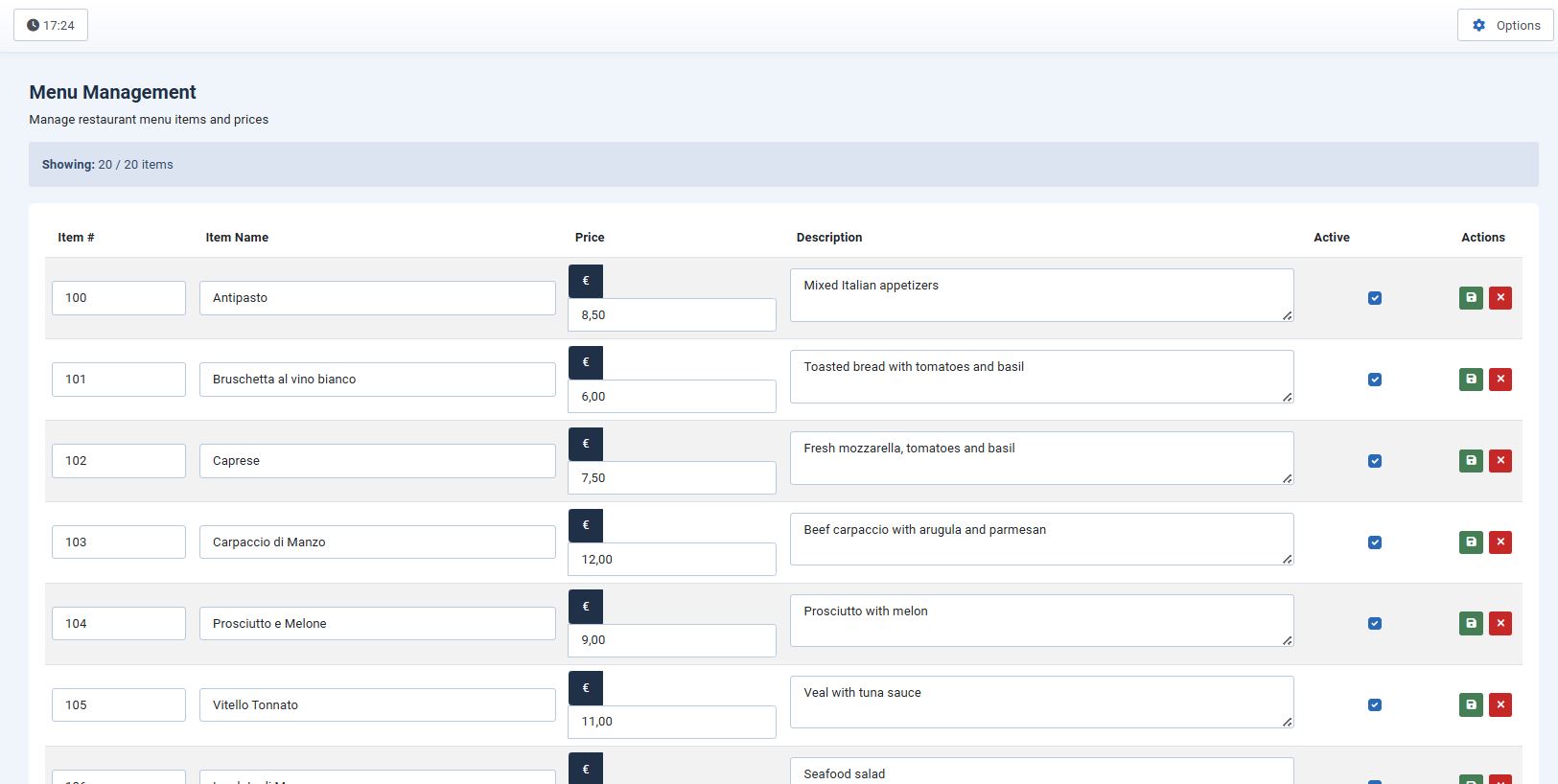Click the Item Name column header
Image resolution: width=1558 pixels, height=784 pixels.
click(x=237, y=238)
